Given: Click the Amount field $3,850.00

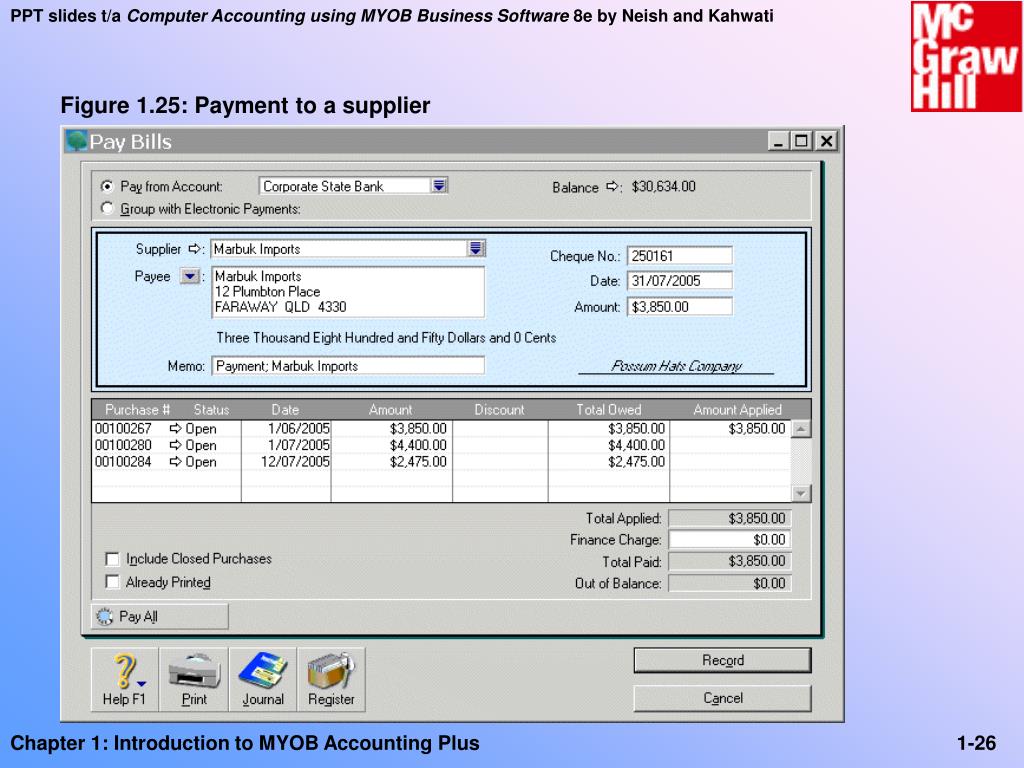Looking at the screenshot, I should pyautogui.click(x=680, y=307).
